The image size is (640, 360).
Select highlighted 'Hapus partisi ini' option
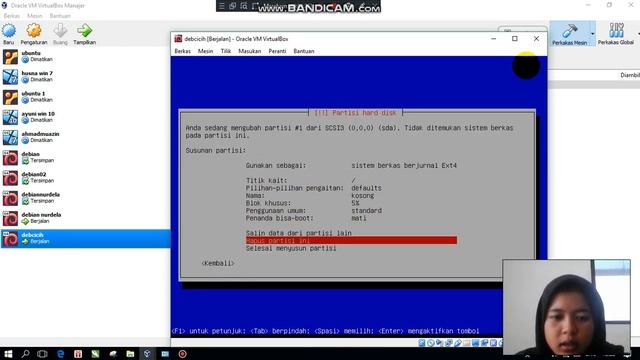click(x=351, y=240)
